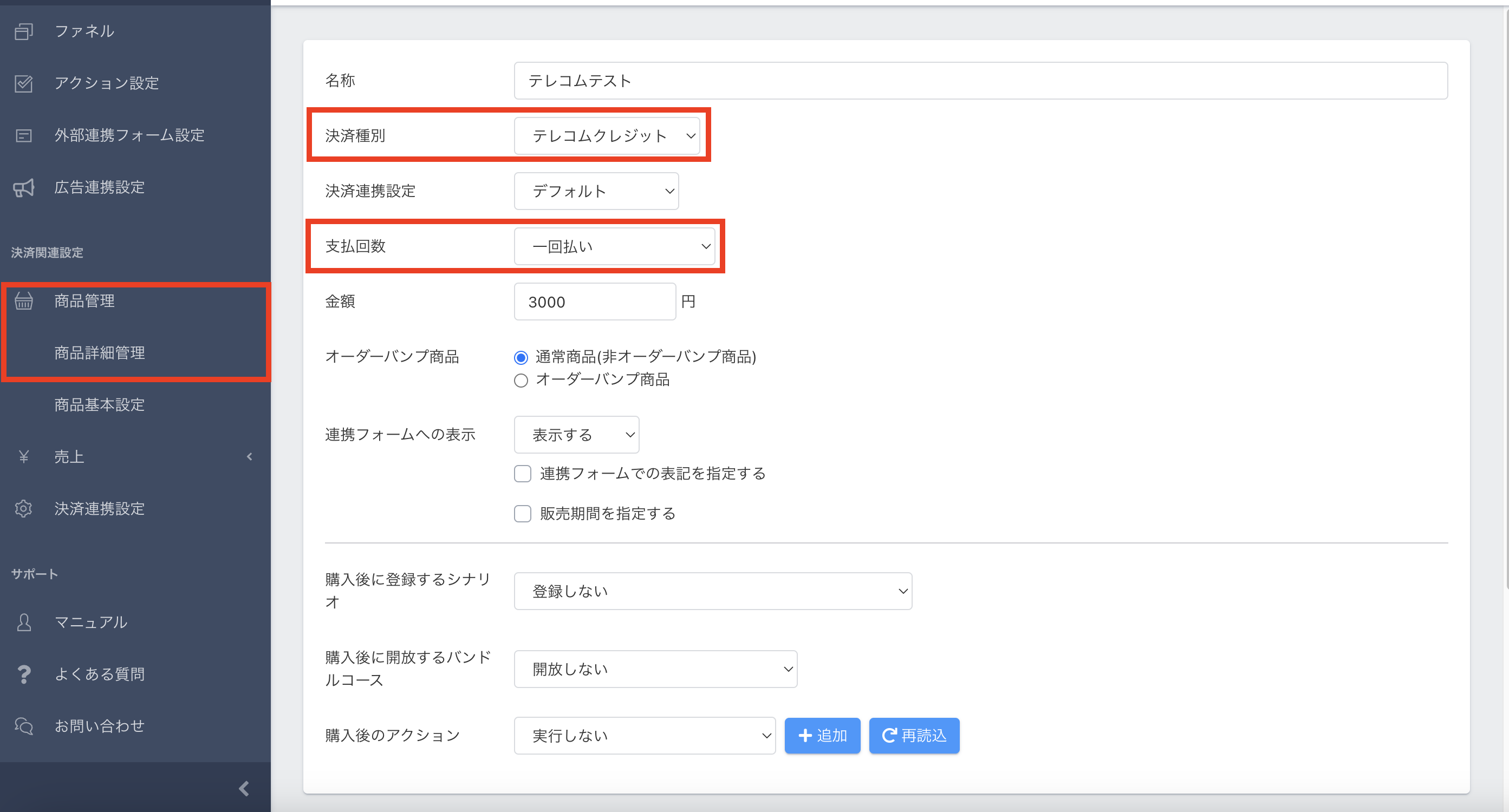Image resolution: width=1509 pixels, height=812 pixels.
Task: Click the 決済連携設定 gear icon
Action: pyautogui.click(x=23, y=509)
